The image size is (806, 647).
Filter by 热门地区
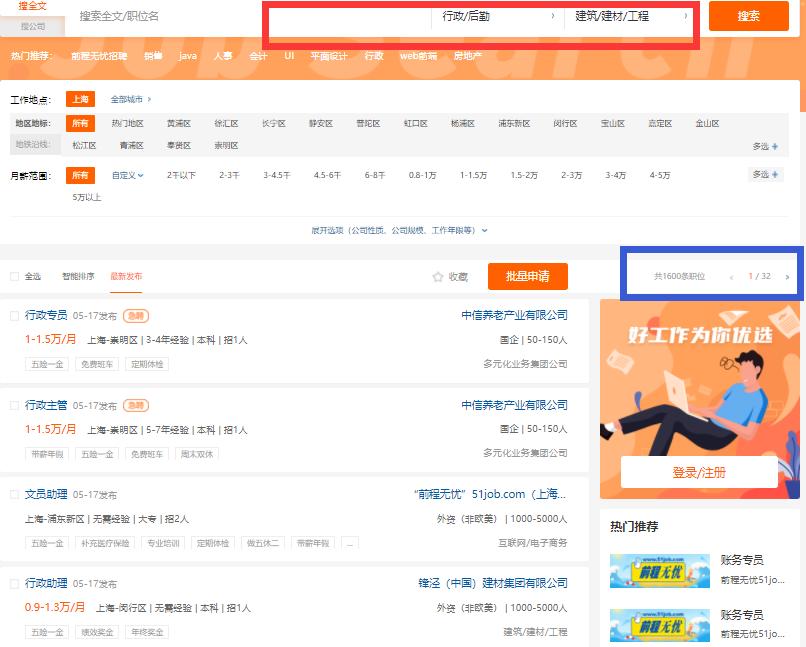(127, 123)
